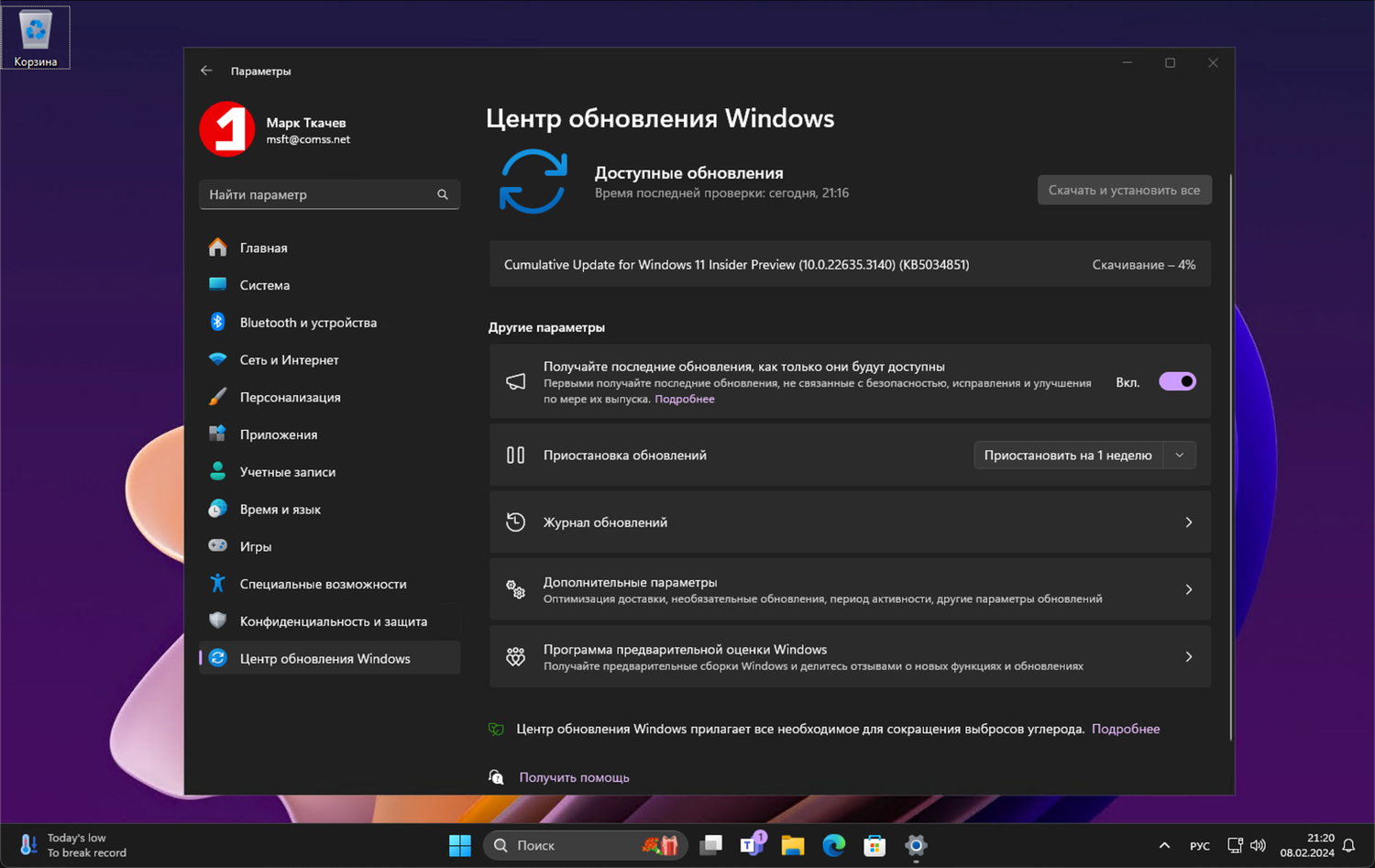The image size is (1375, 868).
Task: Click the Система monitor icon
Action: point(217,284)
